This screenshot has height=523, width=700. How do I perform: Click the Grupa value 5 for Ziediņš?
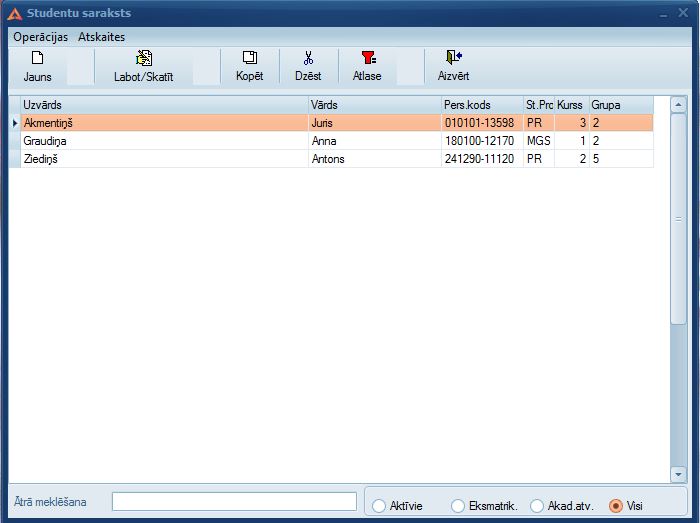coord(621,159)
